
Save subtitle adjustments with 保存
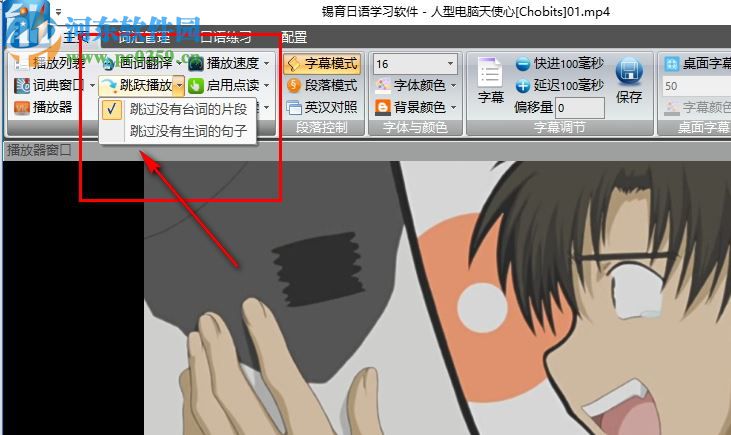(x=629, y=80)
